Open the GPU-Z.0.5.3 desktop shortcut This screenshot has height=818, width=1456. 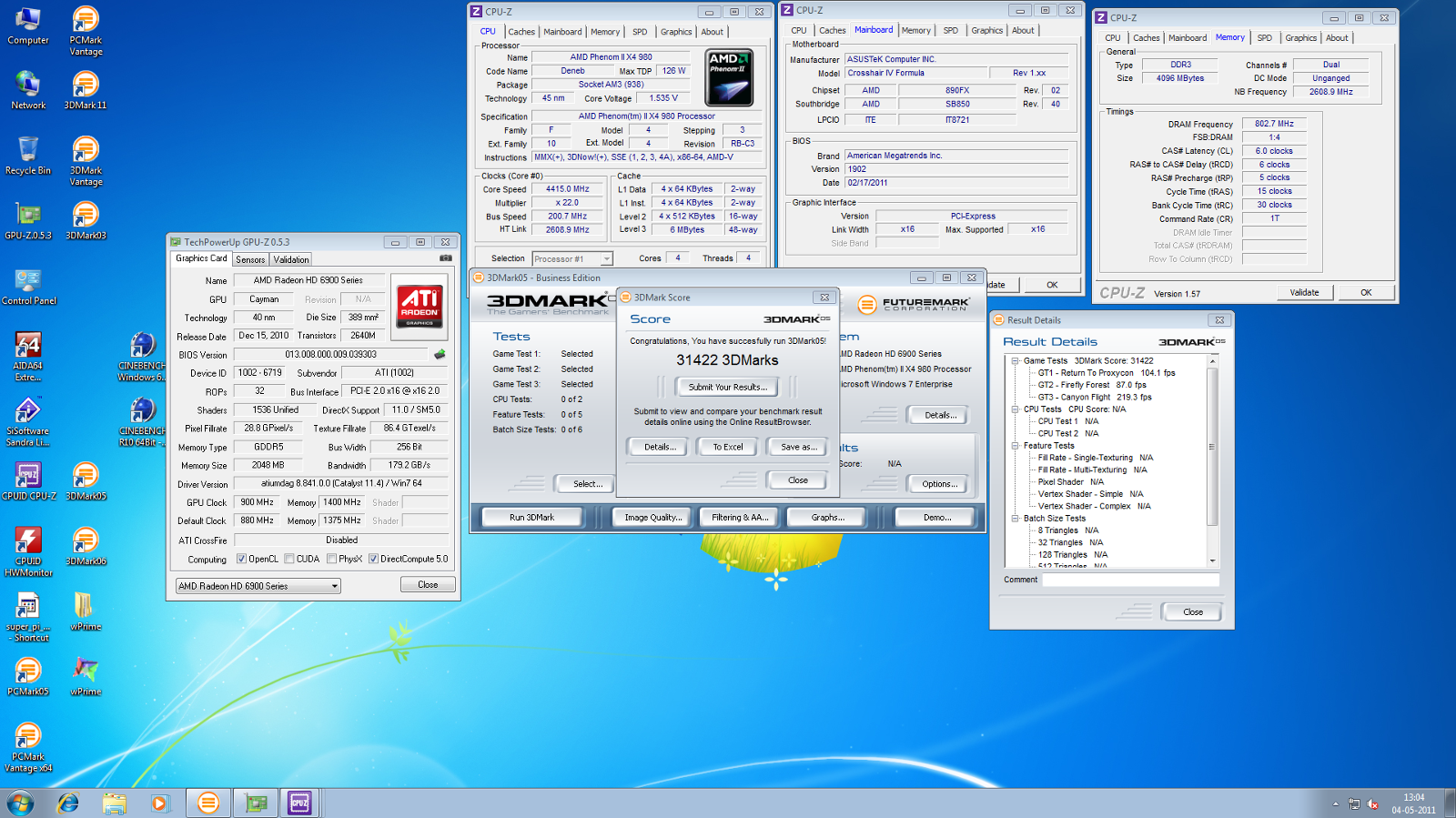[28, 220]
